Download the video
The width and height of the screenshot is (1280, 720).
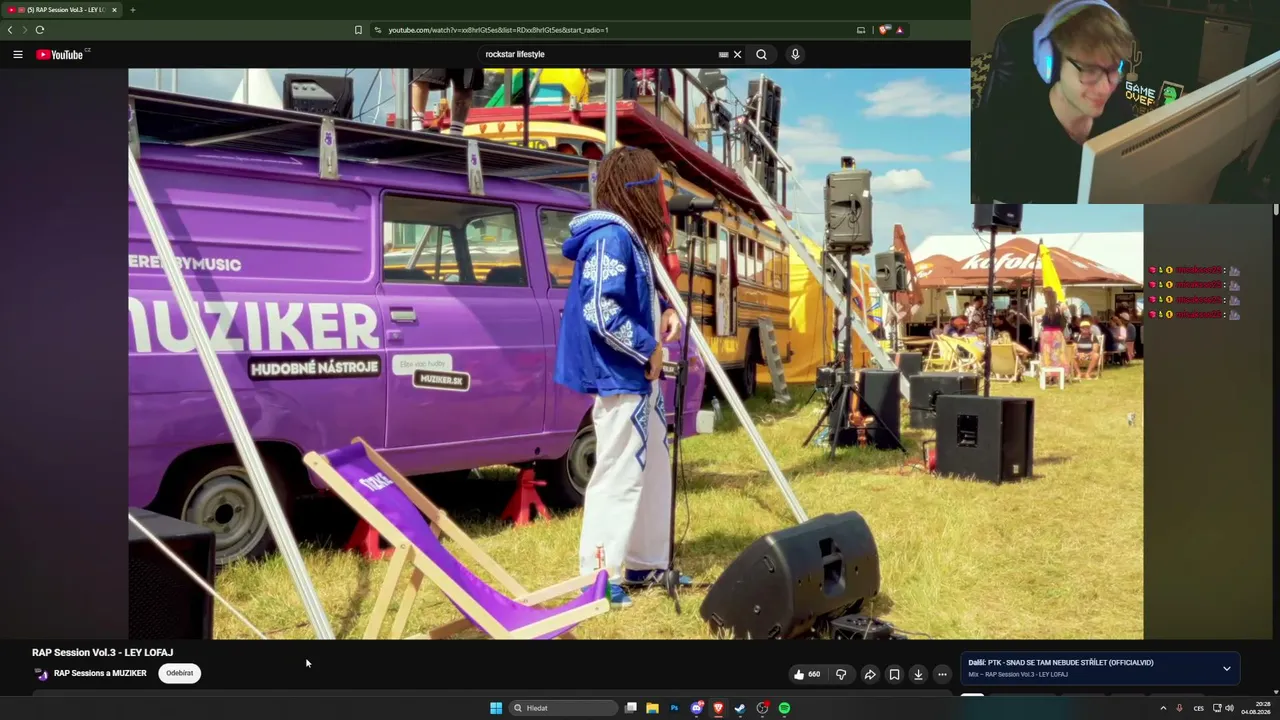tap(918, 674)
